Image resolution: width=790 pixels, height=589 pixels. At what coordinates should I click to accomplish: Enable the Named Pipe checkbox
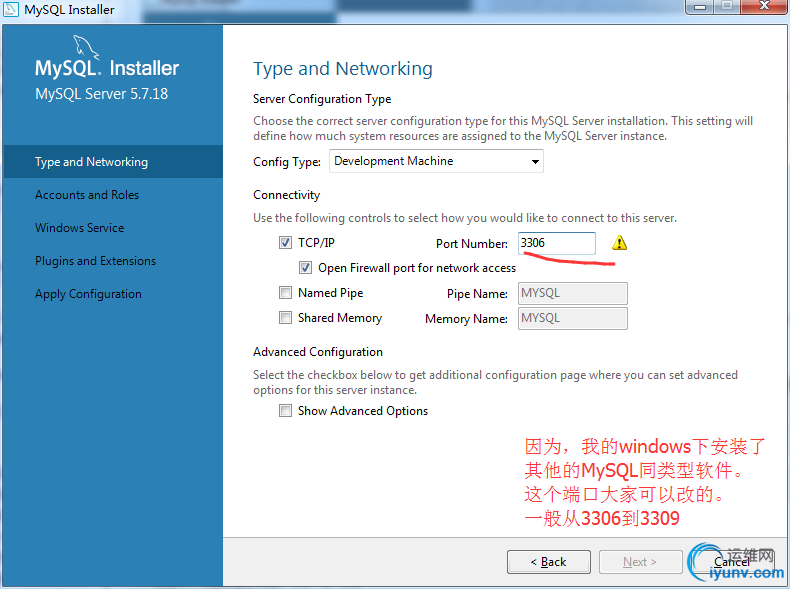[285, 293]
